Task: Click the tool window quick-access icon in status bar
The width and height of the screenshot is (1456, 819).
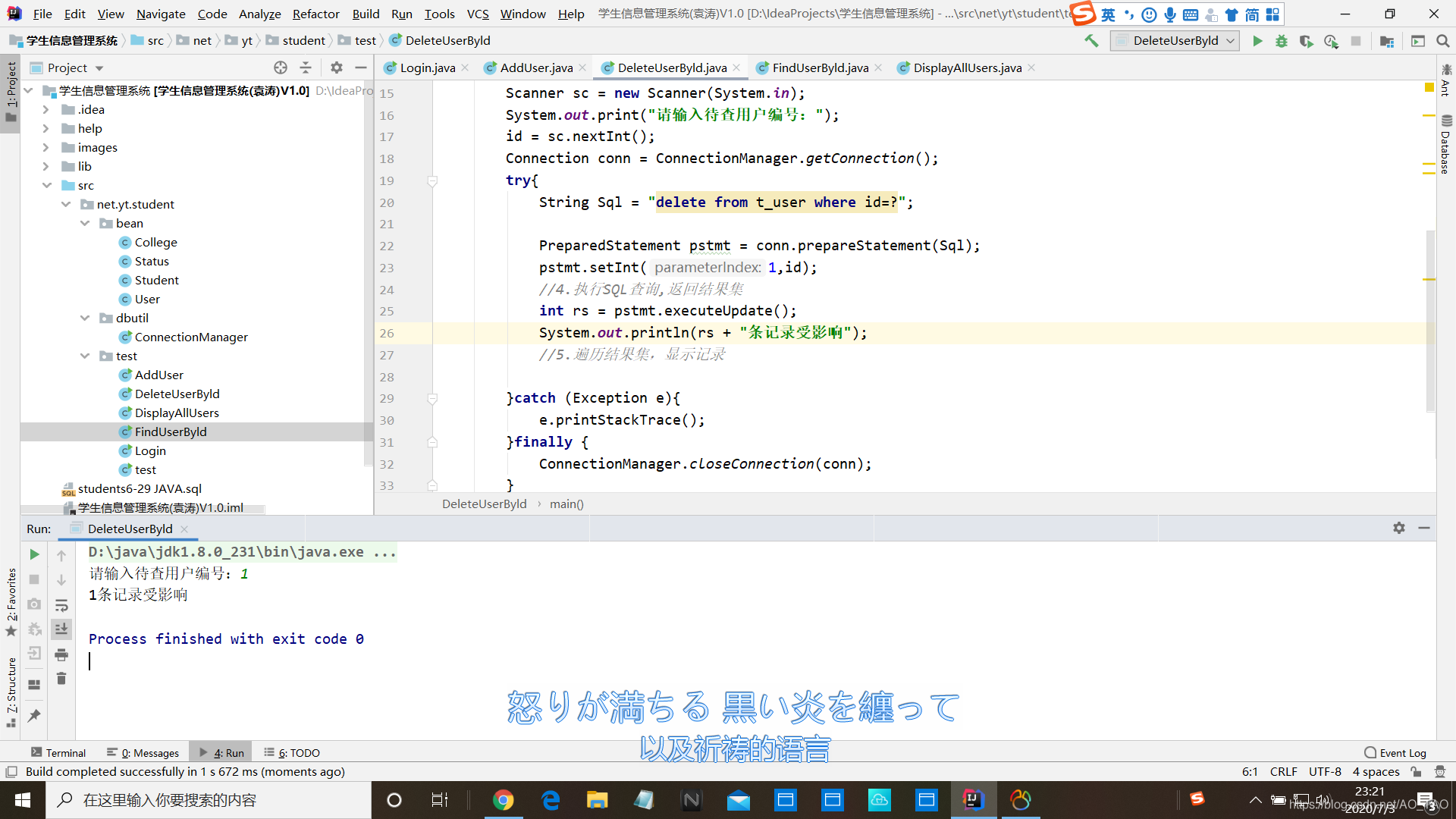Action: [11, 772]
